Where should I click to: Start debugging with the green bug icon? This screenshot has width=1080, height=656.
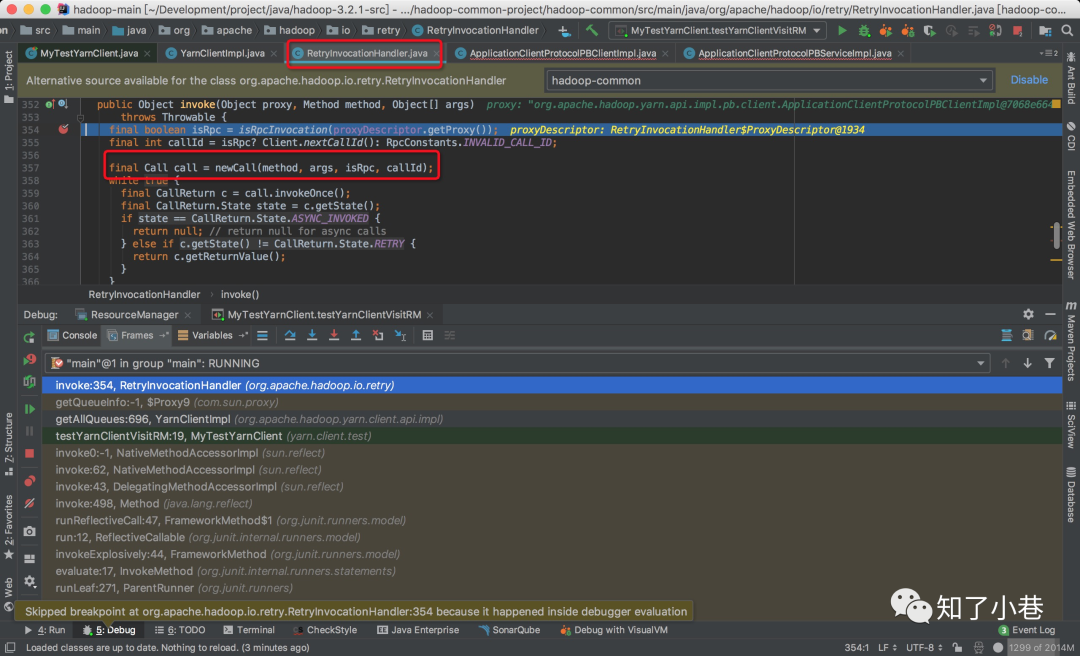(864, 30)
